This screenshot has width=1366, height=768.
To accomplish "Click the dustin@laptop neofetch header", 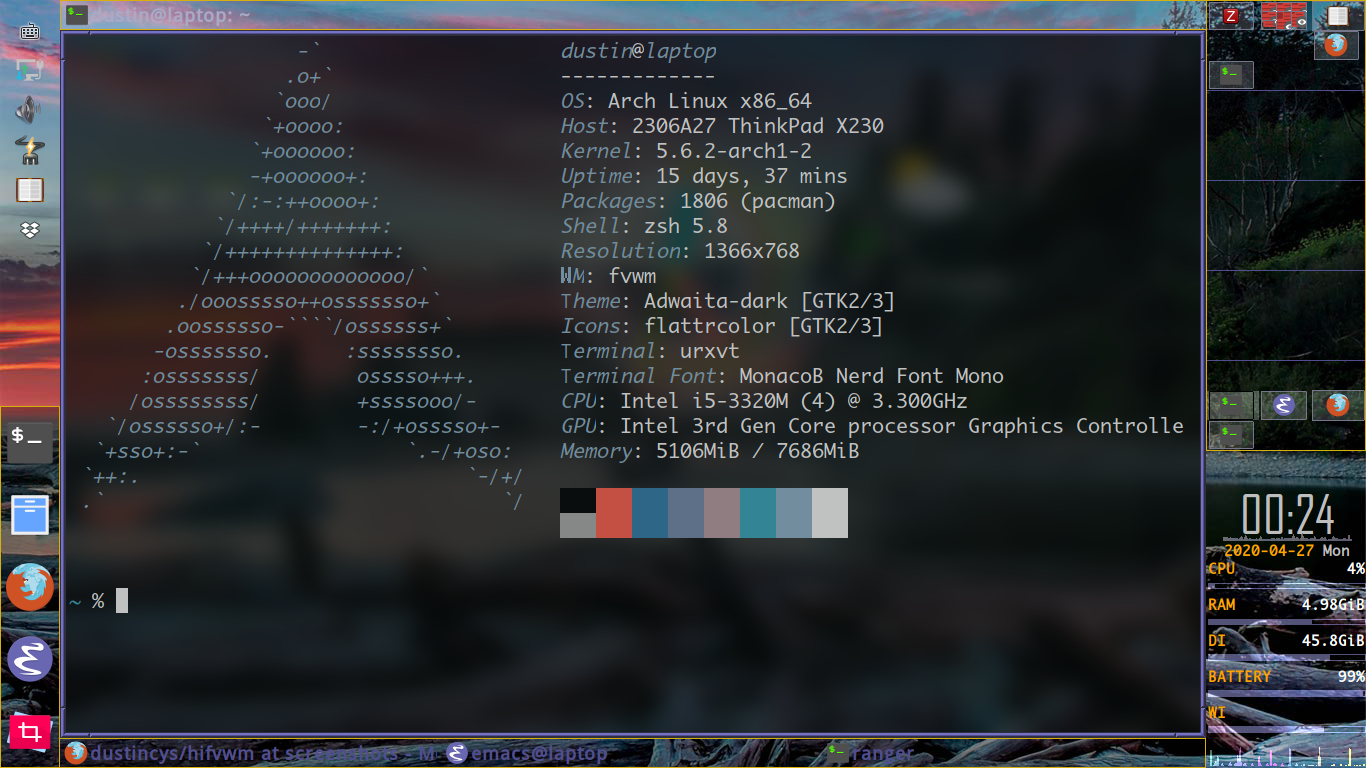I will [x=639, y=51].
